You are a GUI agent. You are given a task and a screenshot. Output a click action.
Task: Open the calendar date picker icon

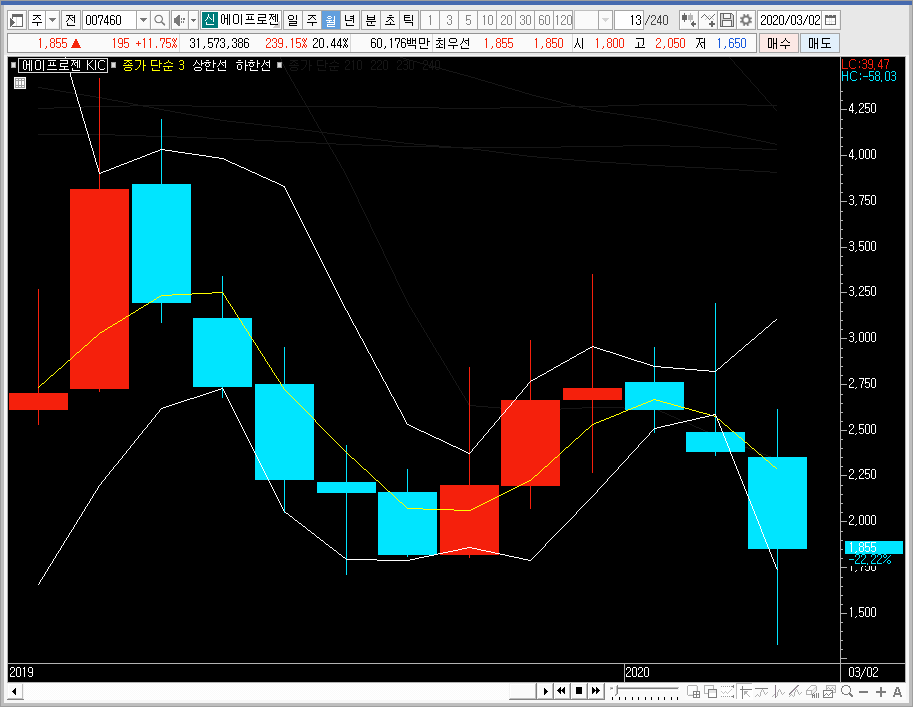[x=831, y=20]
